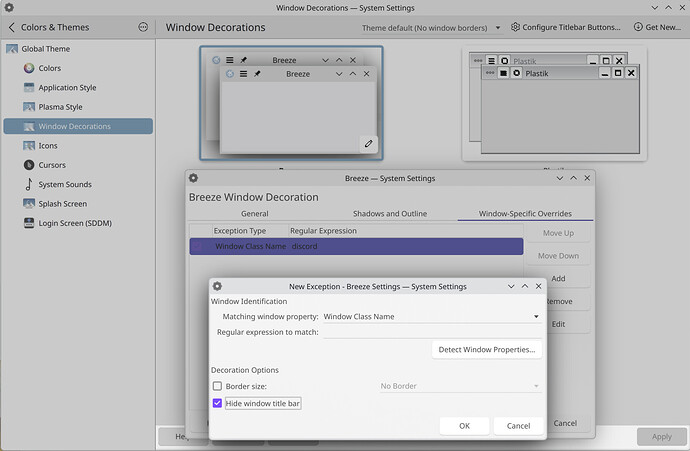Open the hamburger menu beside Colors & Themes
The width and height of the screenshot is (690, 451).
click(143, 27)
